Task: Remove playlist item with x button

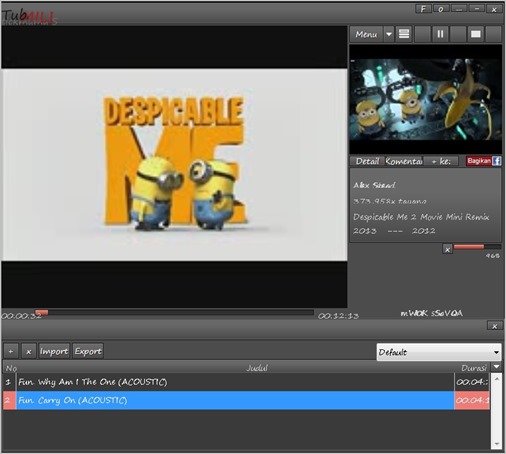Action: 29,351
